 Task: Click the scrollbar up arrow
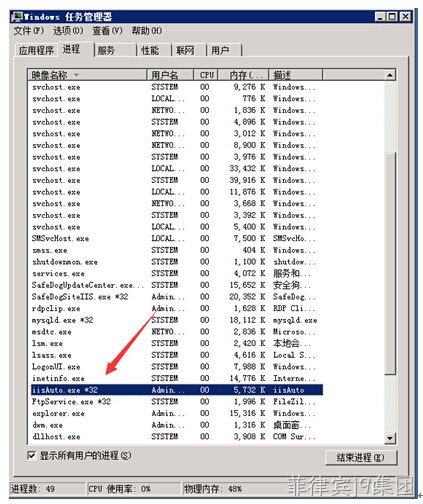coord(390,75)
